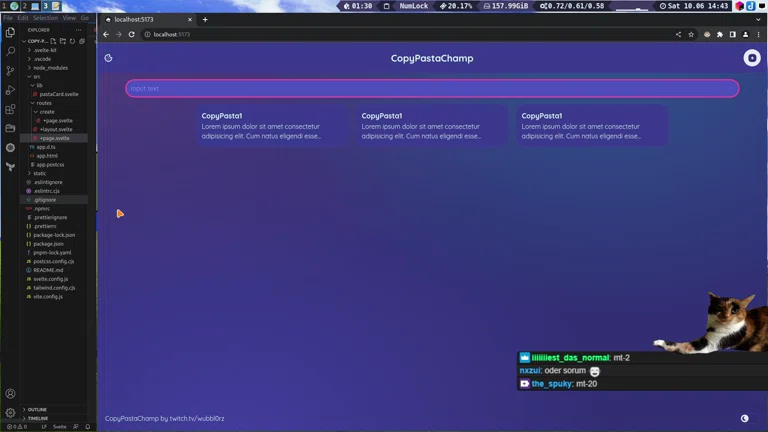Open +layout.svelte file
Screen dimensions: 768x432
[56, 129]
